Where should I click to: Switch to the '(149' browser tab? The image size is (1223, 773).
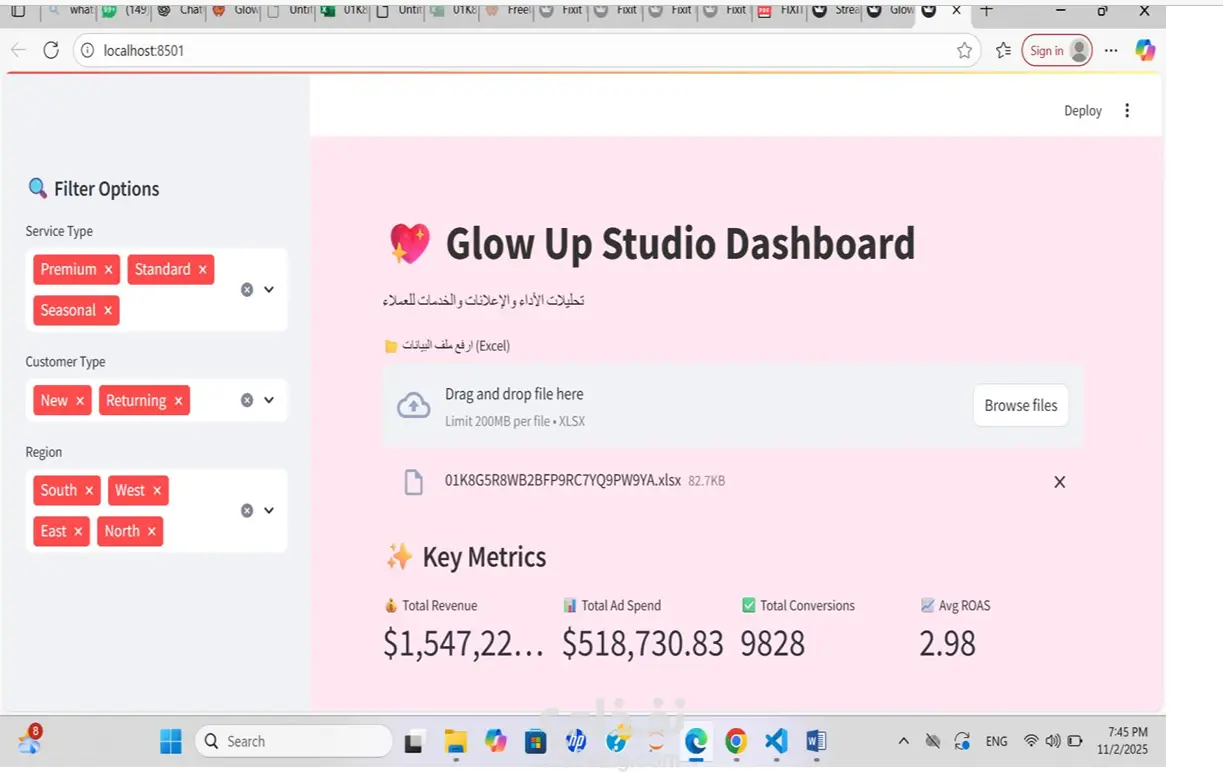(124, 10)
